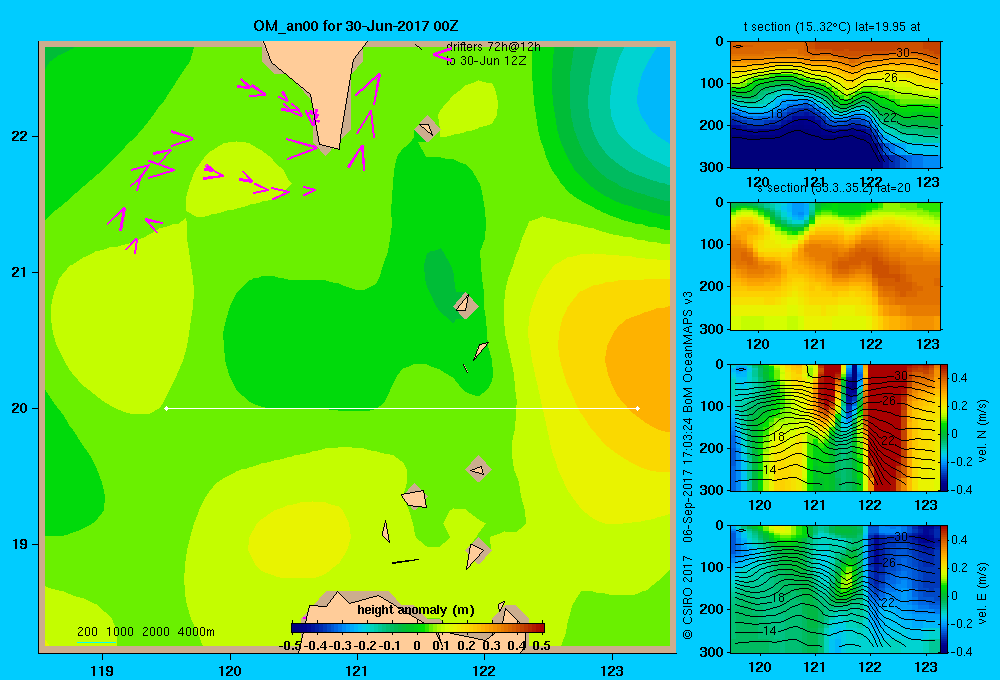
Task: Click latitude tick label "19" on main map
Action: 19,544
